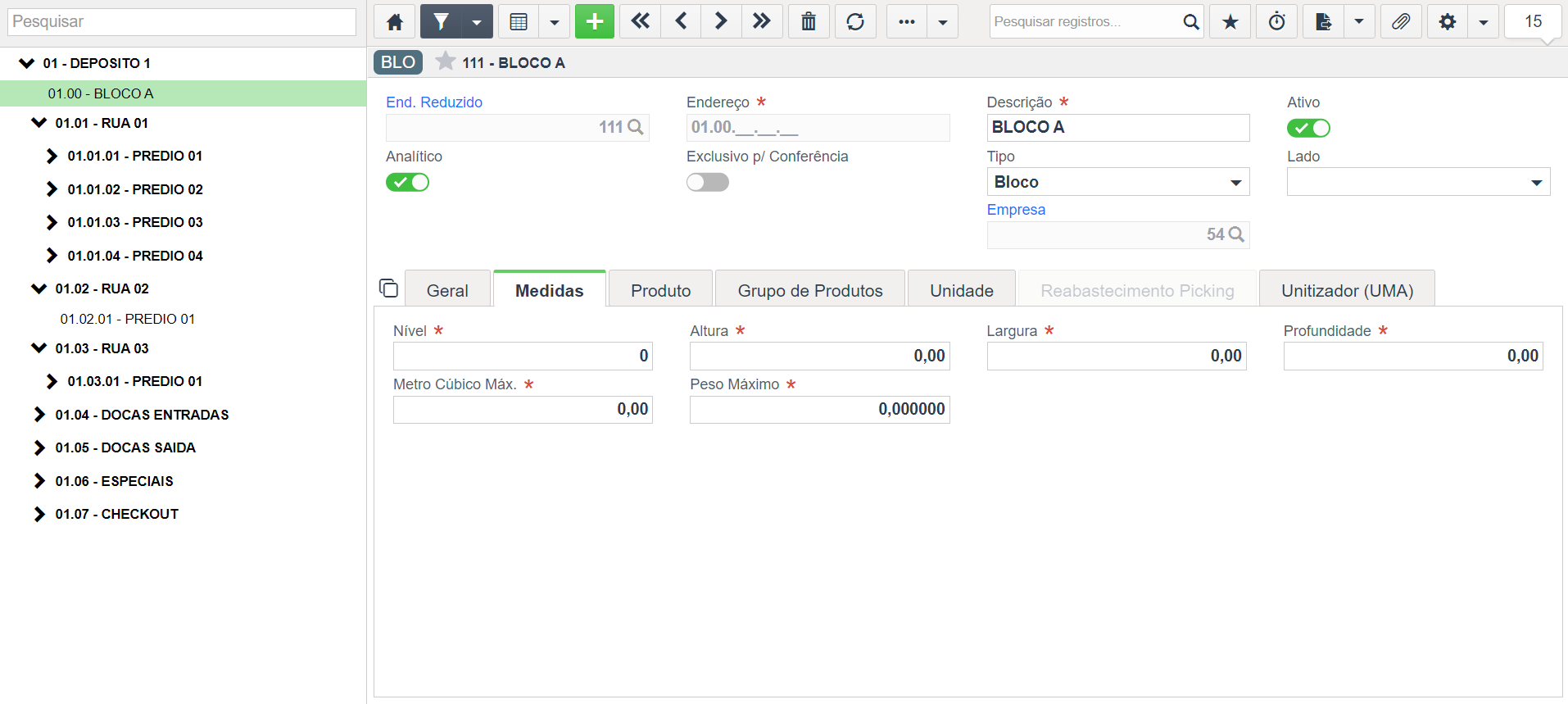Screen dimensions: 1568x704
Task: Open the Grupo de Produtos tab
Action: pos(810,290)
